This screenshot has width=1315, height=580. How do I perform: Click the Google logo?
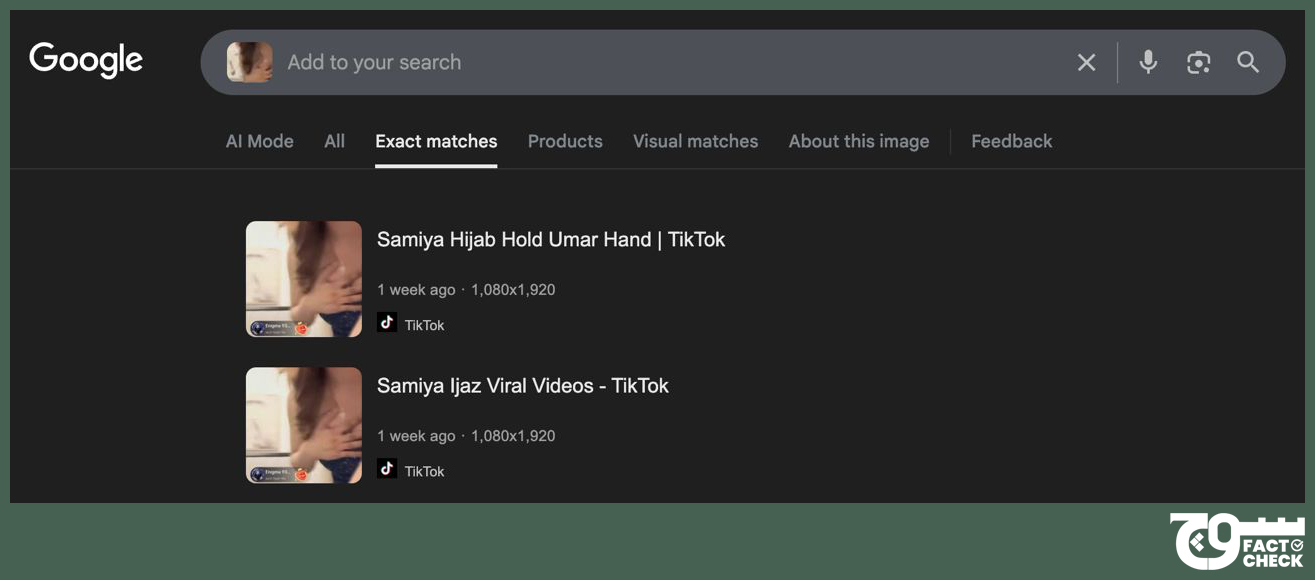click(x=86, y=61)
